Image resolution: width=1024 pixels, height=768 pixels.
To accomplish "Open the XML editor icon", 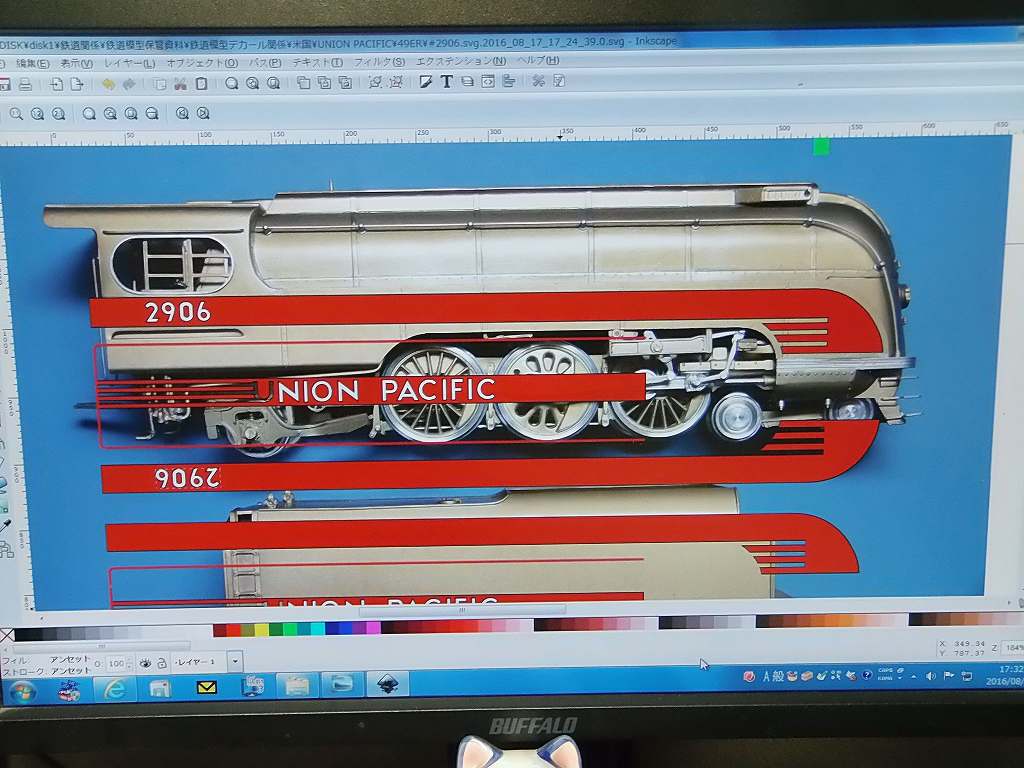I will coord(488,81).
